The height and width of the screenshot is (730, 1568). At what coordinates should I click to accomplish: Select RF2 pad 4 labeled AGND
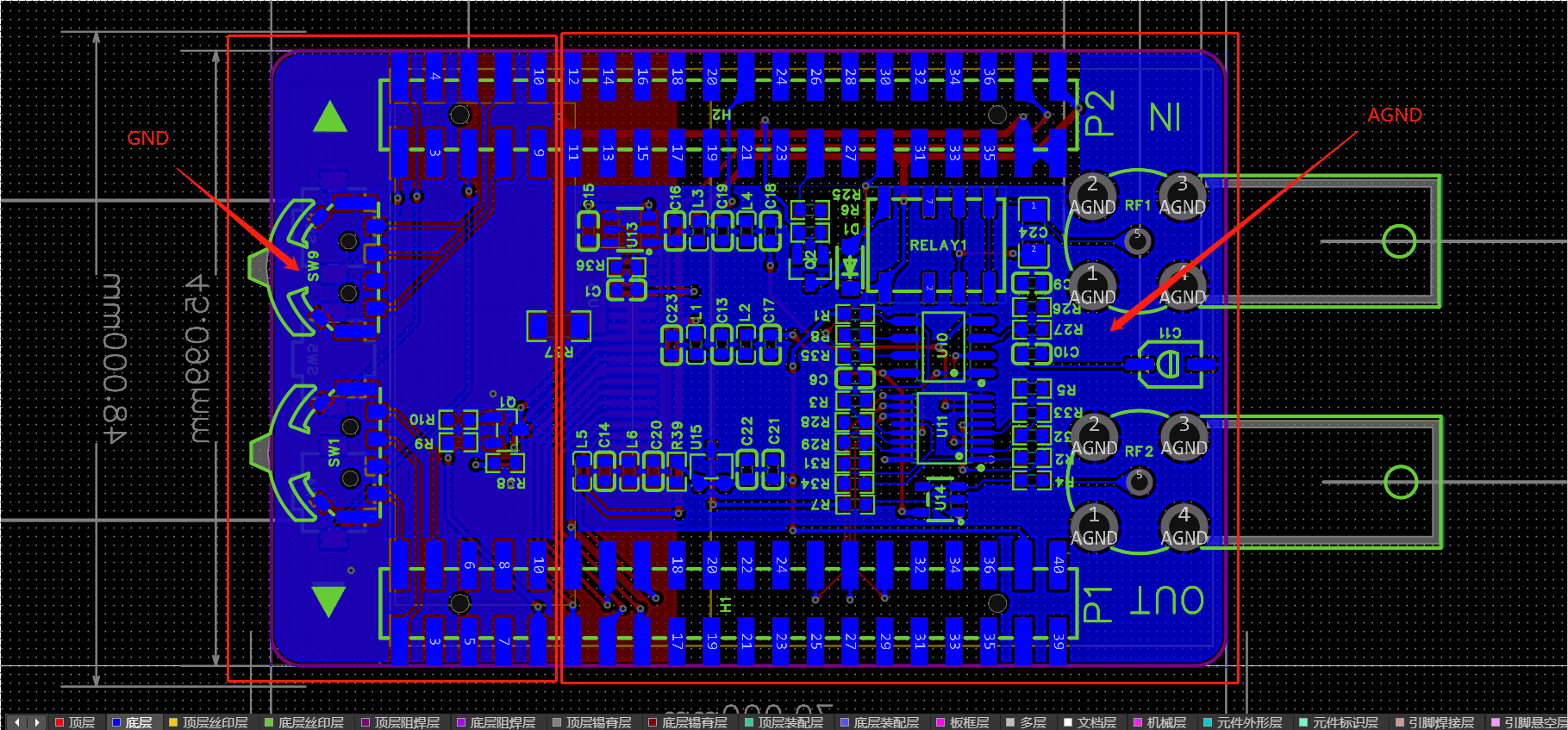coord(1184,527)
